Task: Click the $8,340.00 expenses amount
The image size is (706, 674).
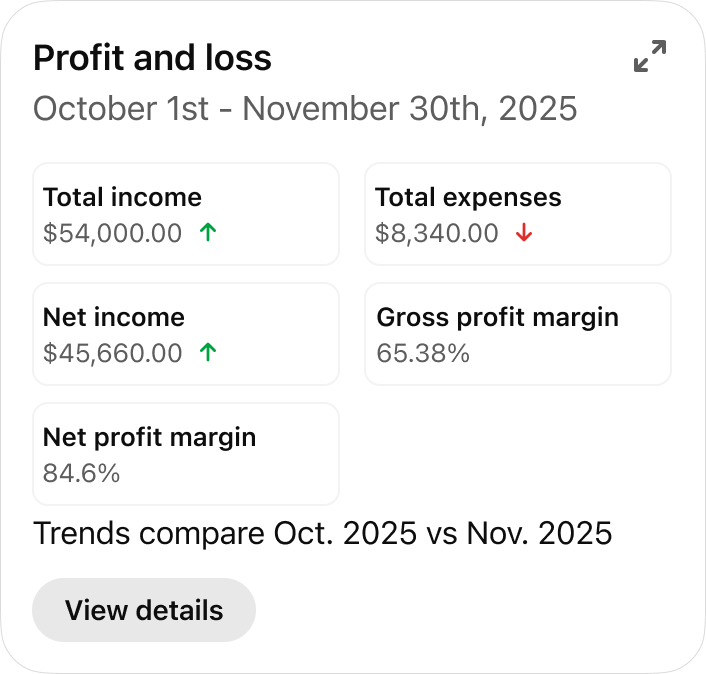Action: (x=436, y=234)
